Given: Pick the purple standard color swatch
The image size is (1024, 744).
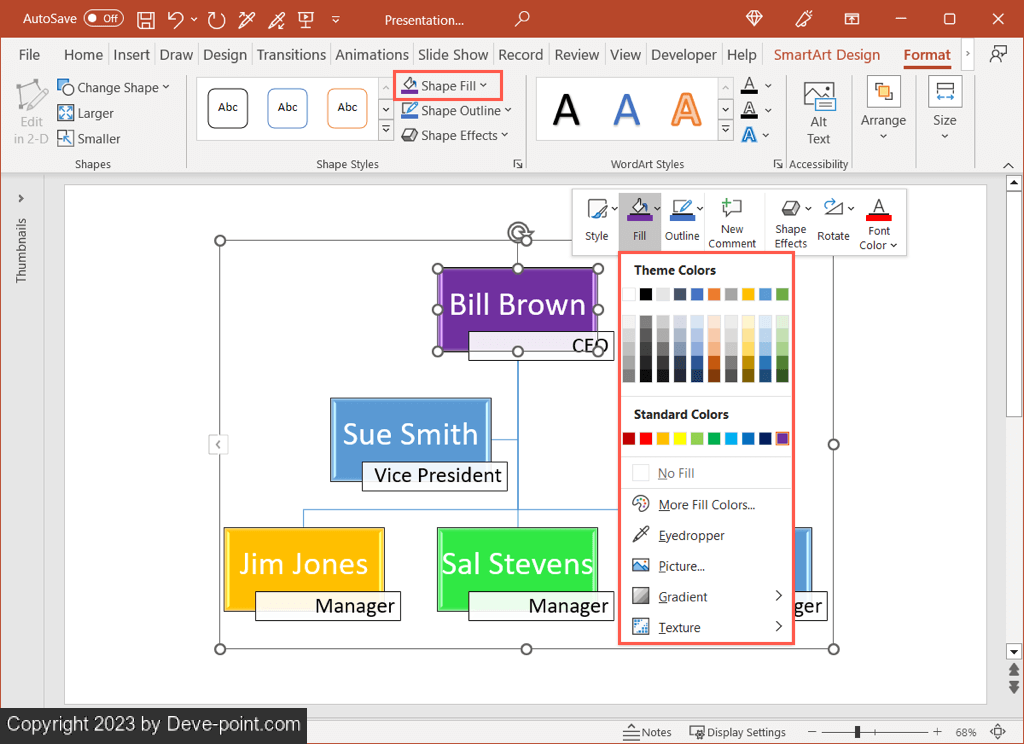Looking at the screenshot, I should [782, 439].
